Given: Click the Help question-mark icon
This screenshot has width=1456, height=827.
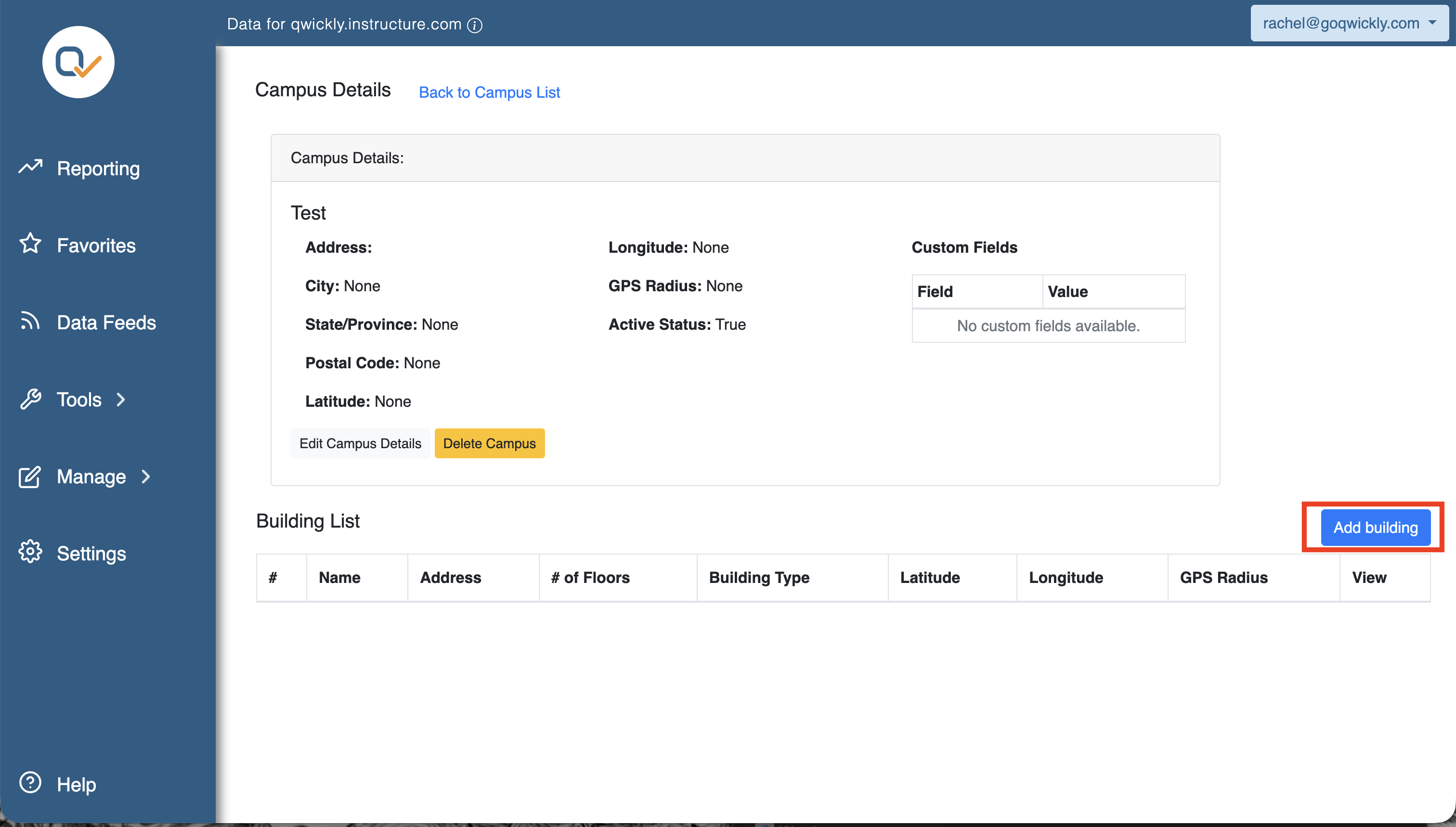Looking at the screenshot, I should coord(30,783).
